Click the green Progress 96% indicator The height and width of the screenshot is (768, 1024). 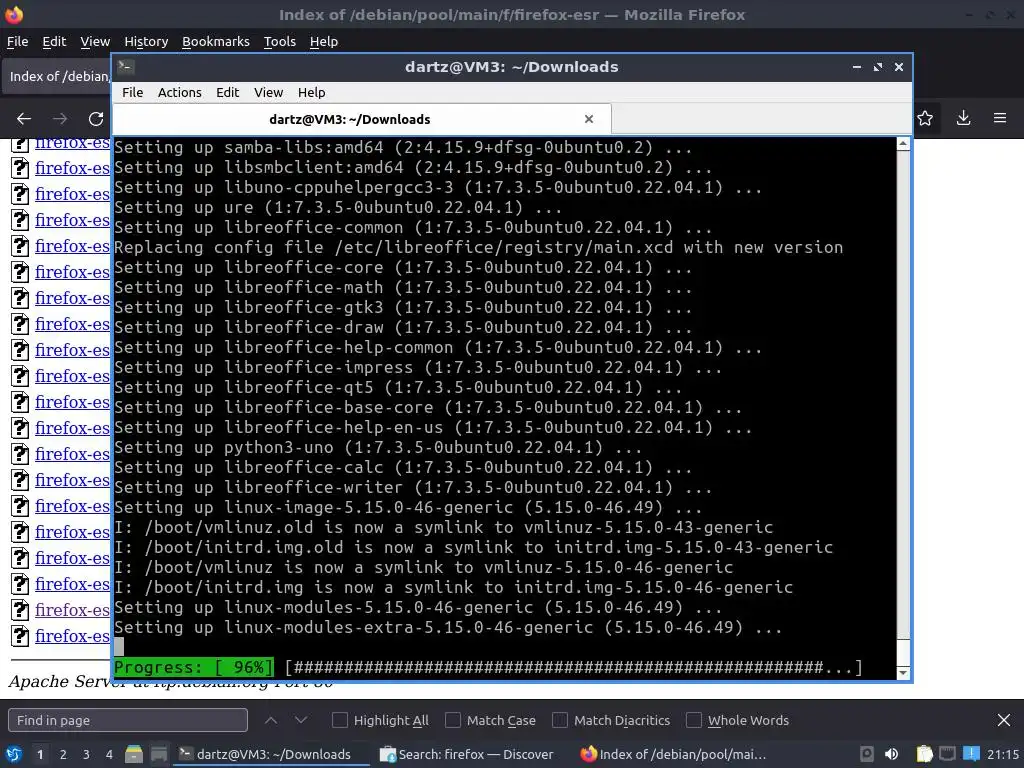point(193,667)
